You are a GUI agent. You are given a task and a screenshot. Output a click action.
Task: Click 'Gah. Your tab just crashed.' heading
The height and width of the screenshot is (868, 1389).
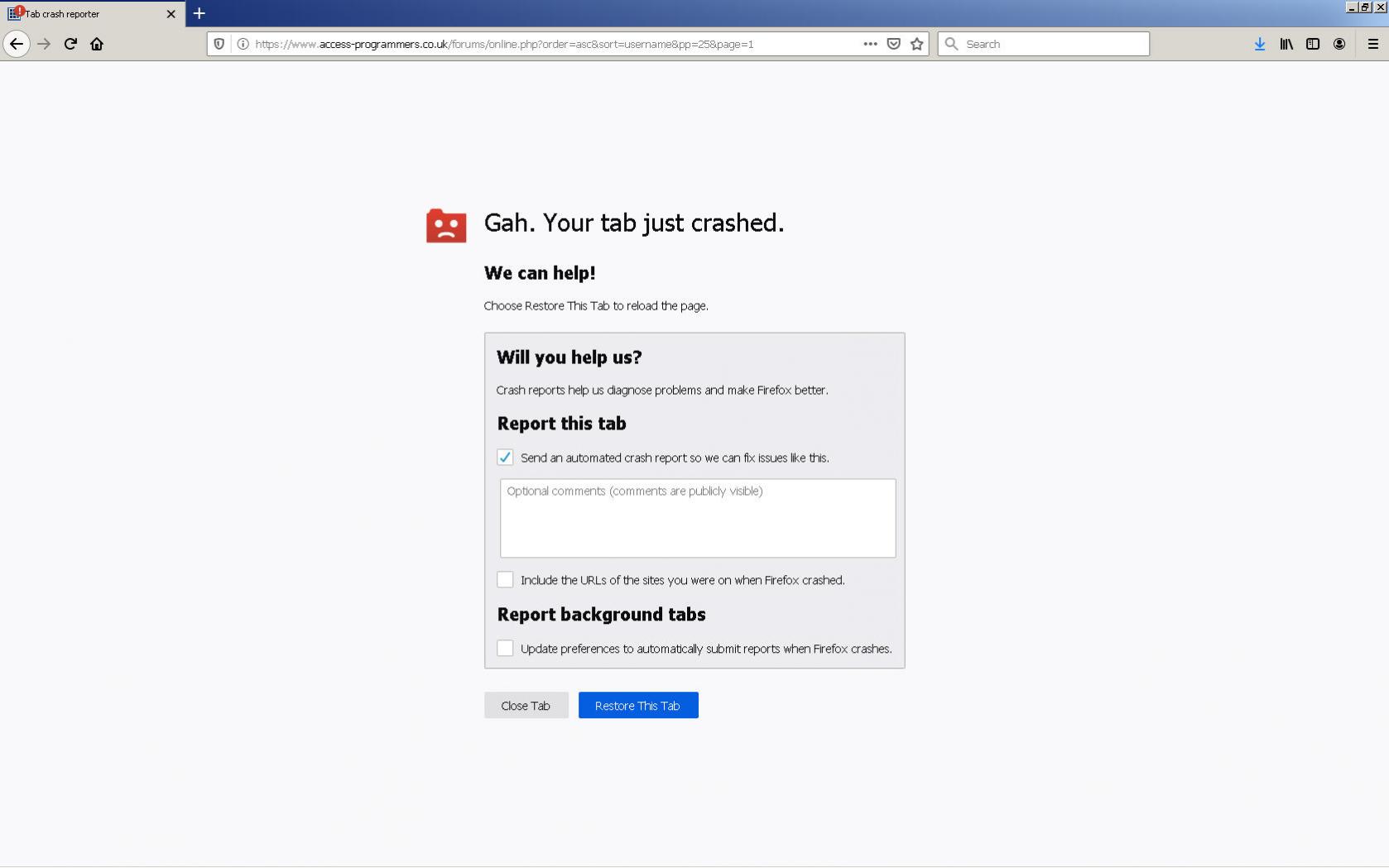[634, 223]
